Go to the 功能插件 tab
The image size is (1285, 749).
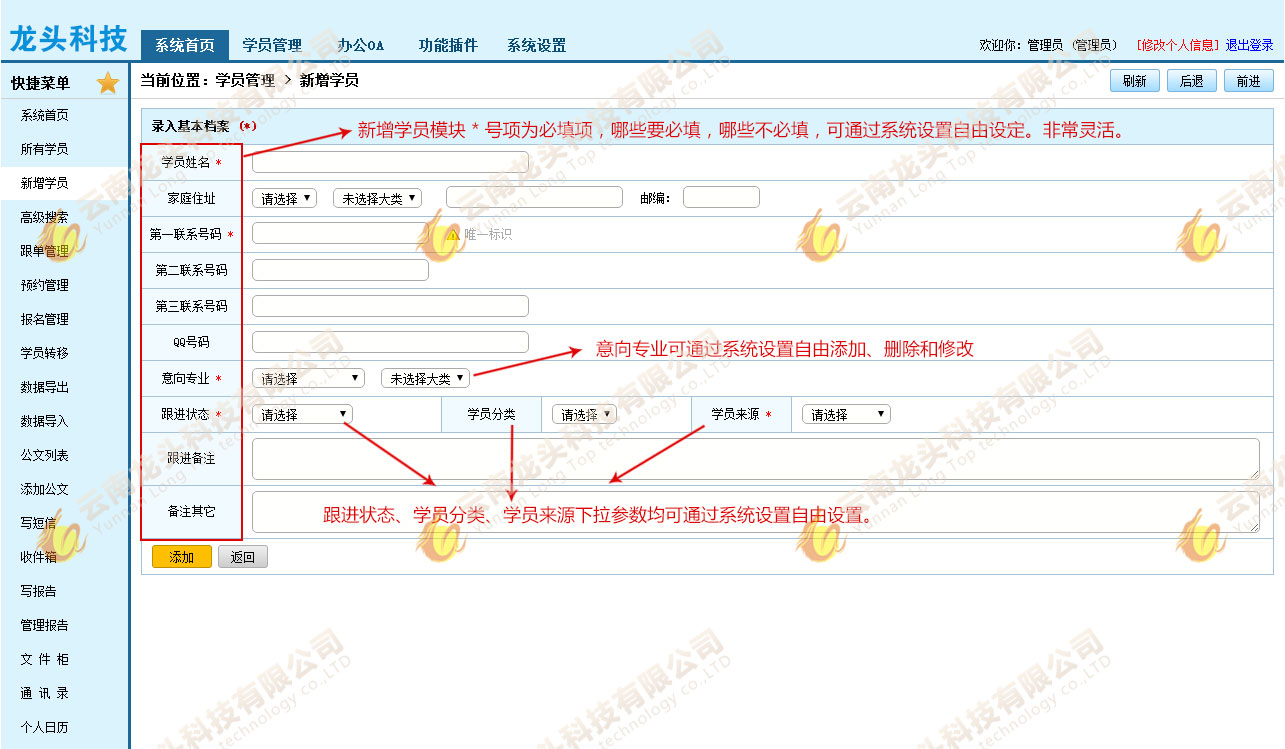[x=448, y=45]
